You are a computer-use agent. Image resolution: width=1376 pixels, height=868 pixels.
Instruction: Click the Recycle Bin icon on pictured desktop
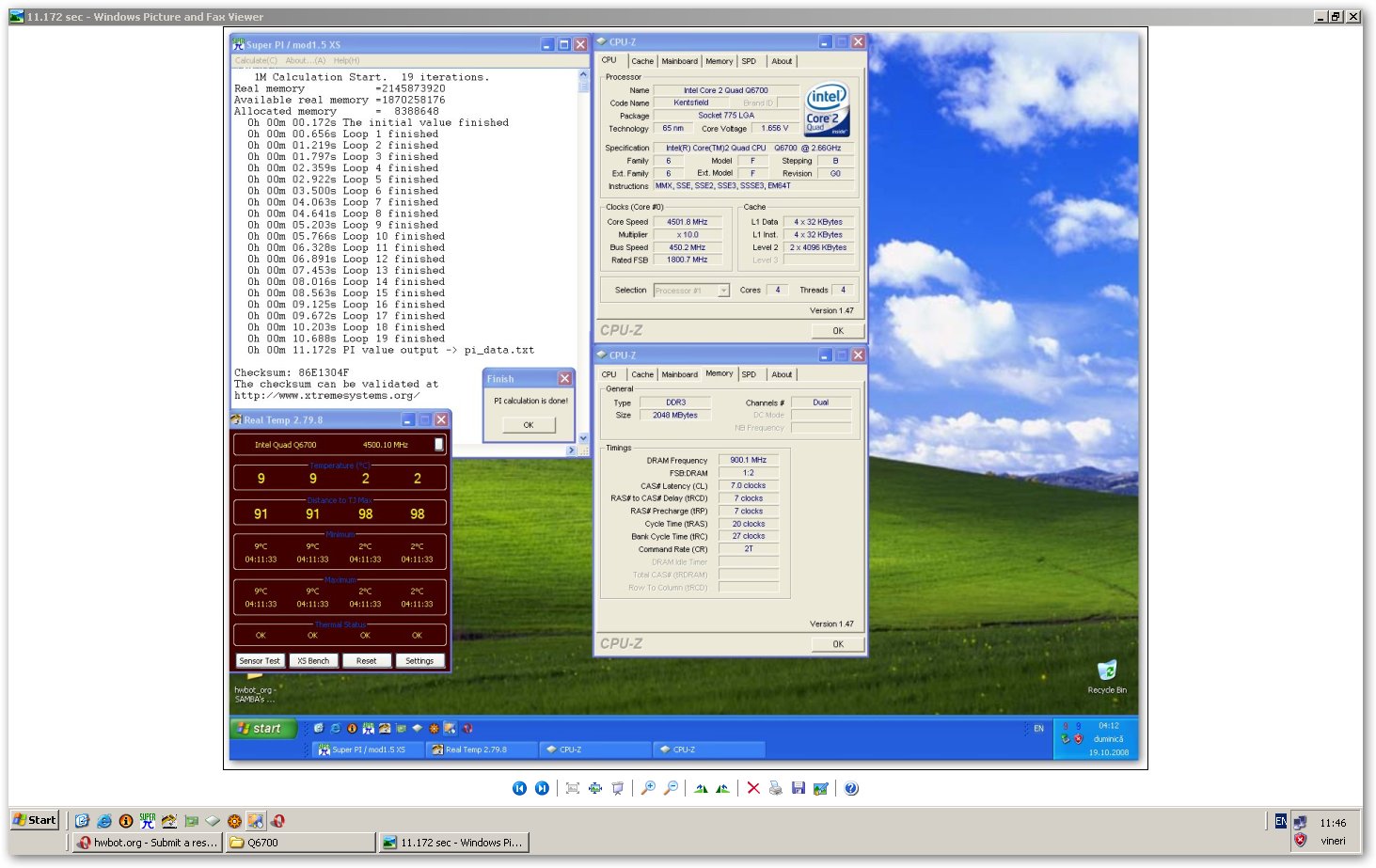[1107, 676]
